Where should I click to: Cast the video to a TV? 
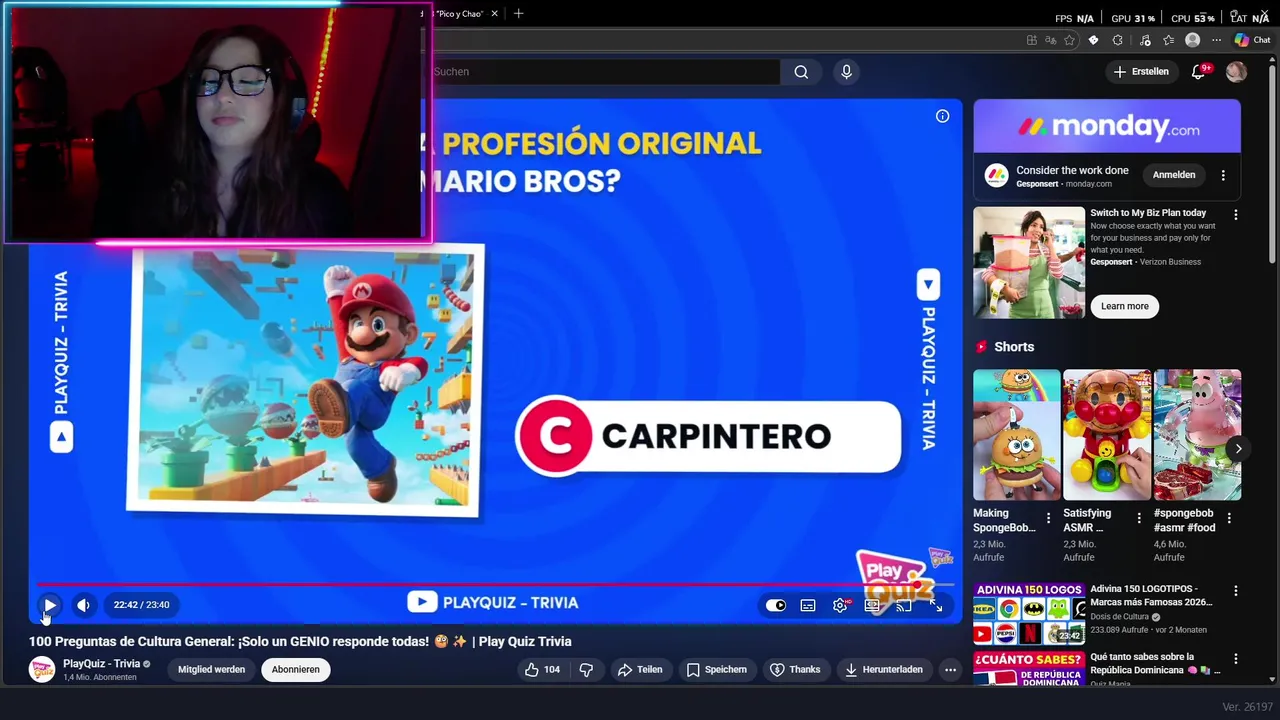pos(904,605)
